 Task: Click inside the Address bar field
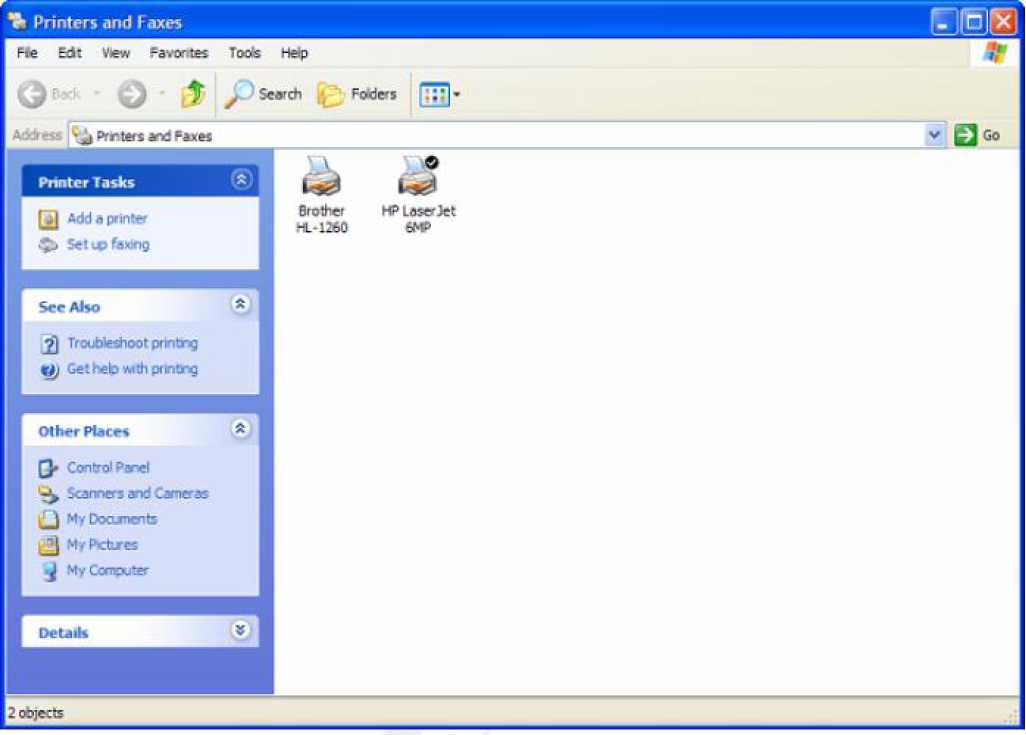pyautogui.click(x=500, y=135)
